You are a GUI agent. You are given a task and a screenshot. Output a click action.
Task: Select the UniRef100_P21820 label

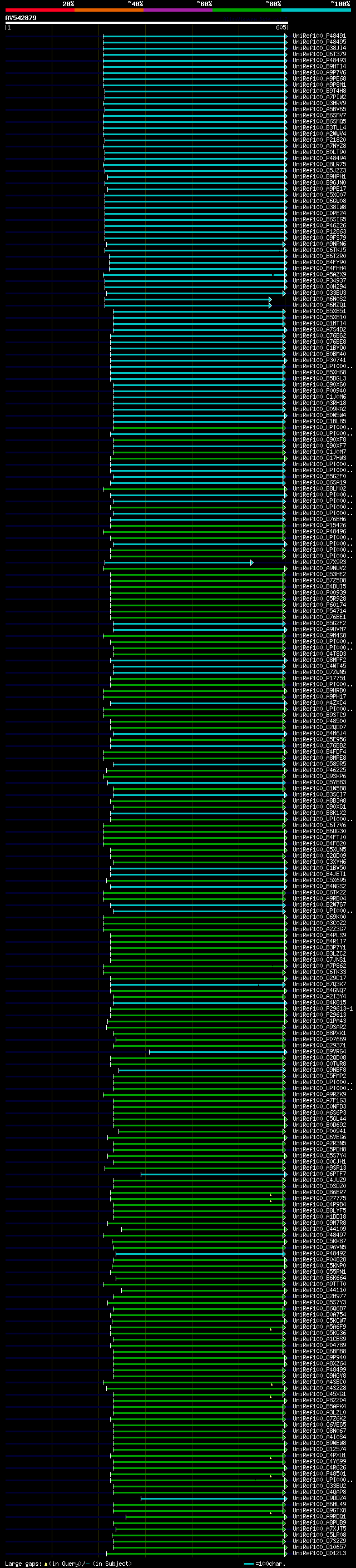point(319,140)
